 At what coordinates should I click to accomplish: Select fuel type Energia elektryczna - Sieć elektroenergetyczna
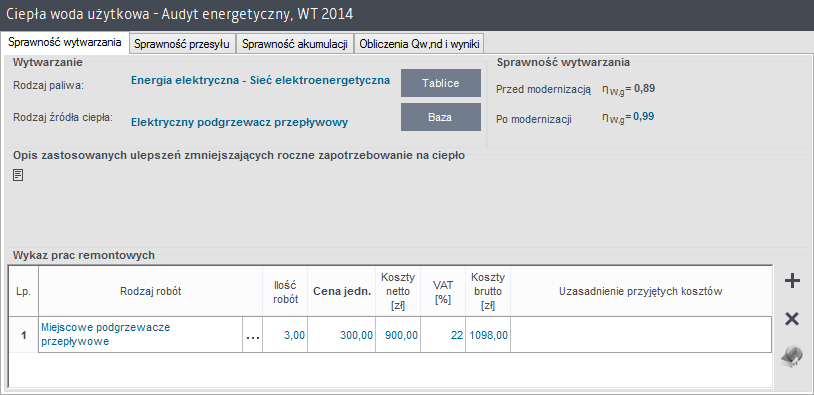pyautogui.click(x=261, y=80)
